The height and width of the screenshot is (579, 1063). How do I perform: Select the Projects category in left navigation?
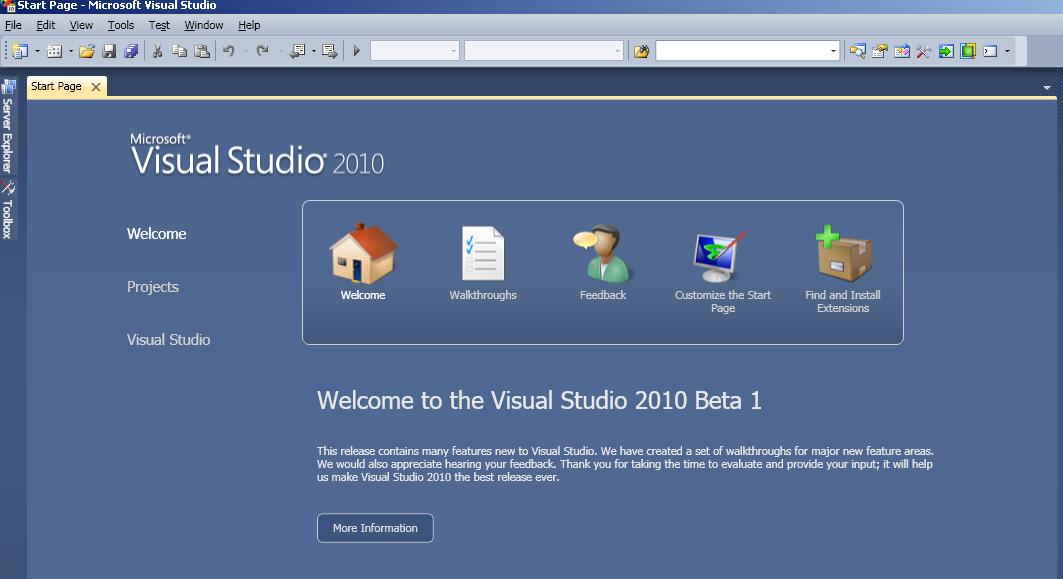[x=153, y=287]
